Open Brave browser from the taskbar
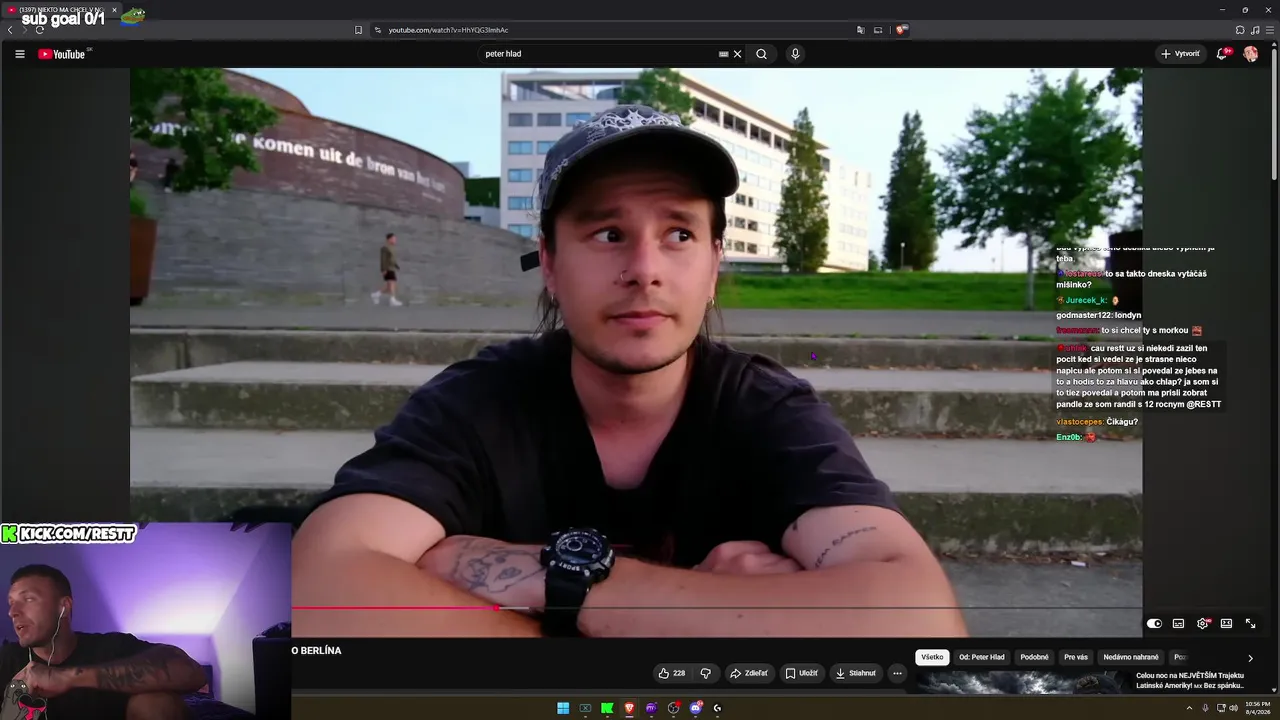The image size is (1280, 720). tap(629, 708)
